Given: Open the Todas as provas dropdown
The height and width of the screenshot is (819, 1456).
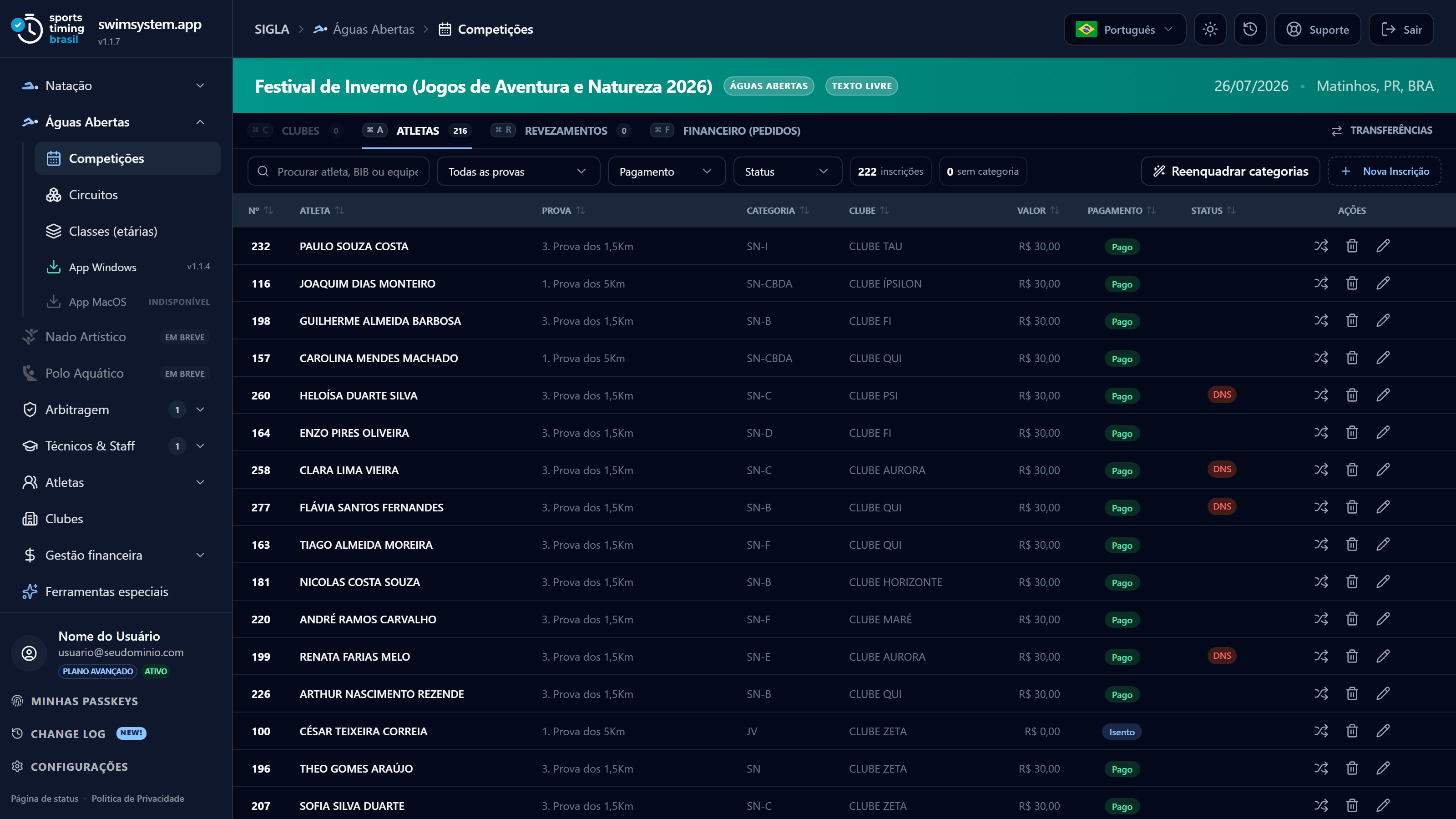Looking at the screenshot, I should tap(518, 171).
